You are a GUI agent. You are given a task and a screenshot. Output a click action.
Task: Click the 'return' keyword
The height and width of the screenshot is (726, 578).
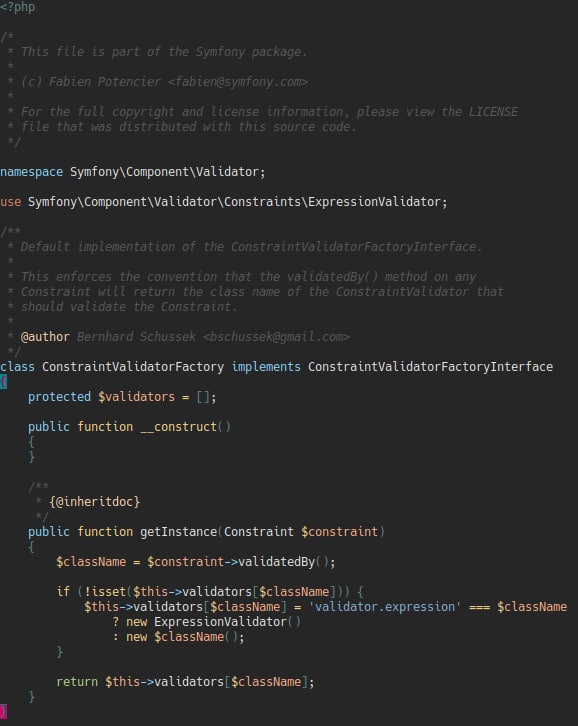pos(77,682)
